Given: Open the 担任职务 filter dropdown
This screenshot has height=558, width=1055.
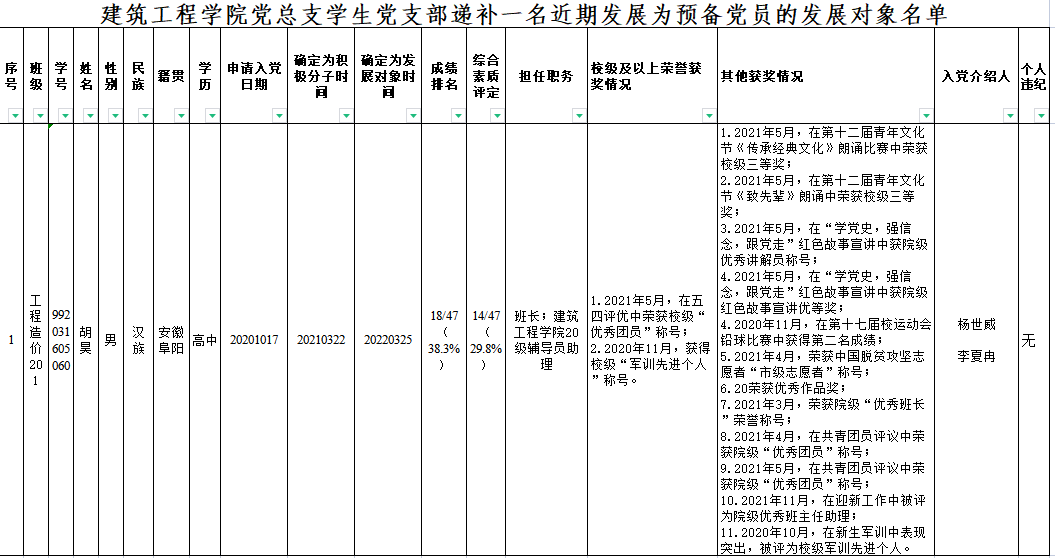Looking at the screenshot, I should point(579,116).
